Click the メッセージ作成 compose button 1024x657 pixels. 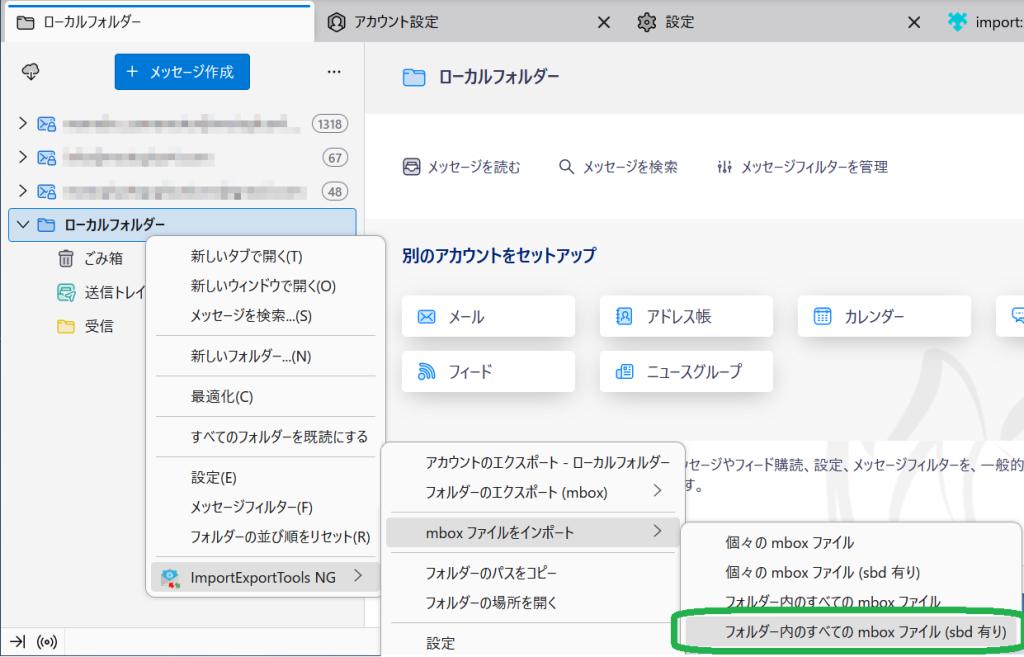[182, 72]
